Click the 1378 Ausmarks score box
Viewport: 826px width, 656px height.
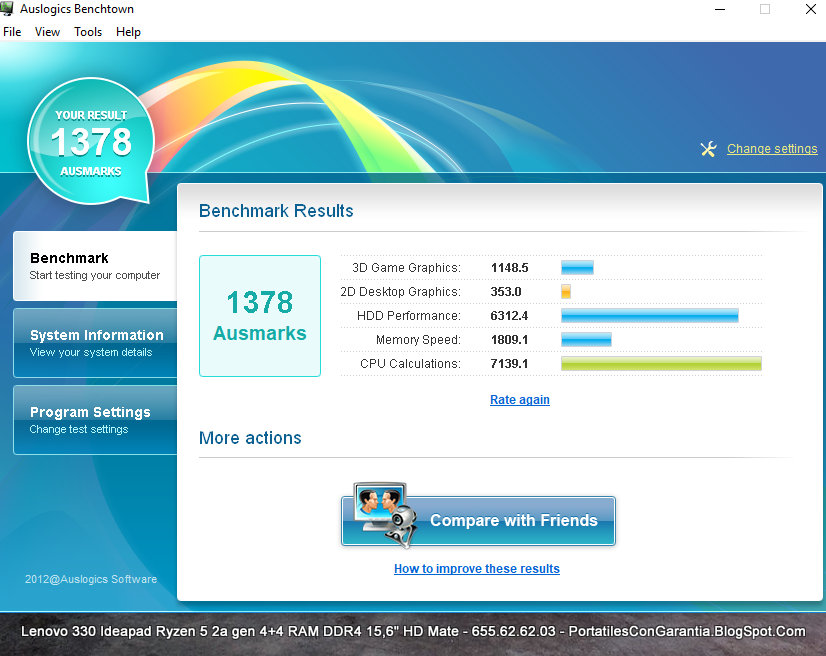coord(260,316)
